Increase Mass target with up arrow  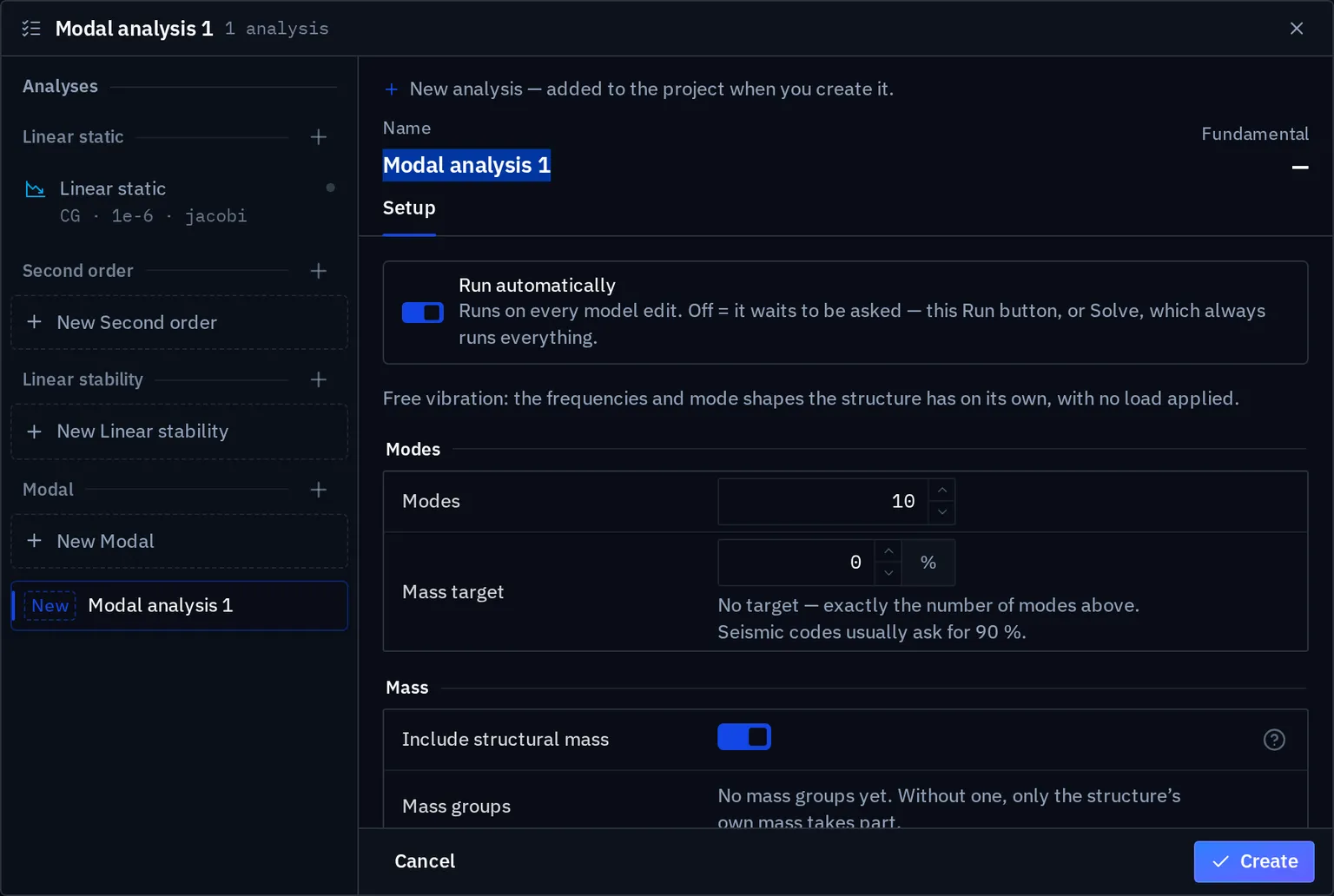pyautogui.click(x=888, y=551)
